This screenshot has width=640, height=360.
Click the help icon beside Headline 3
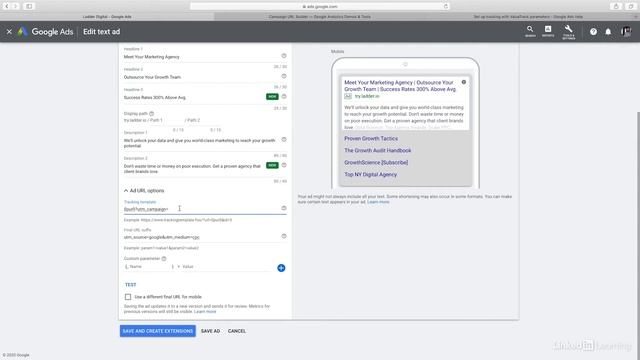coord(284,96)
